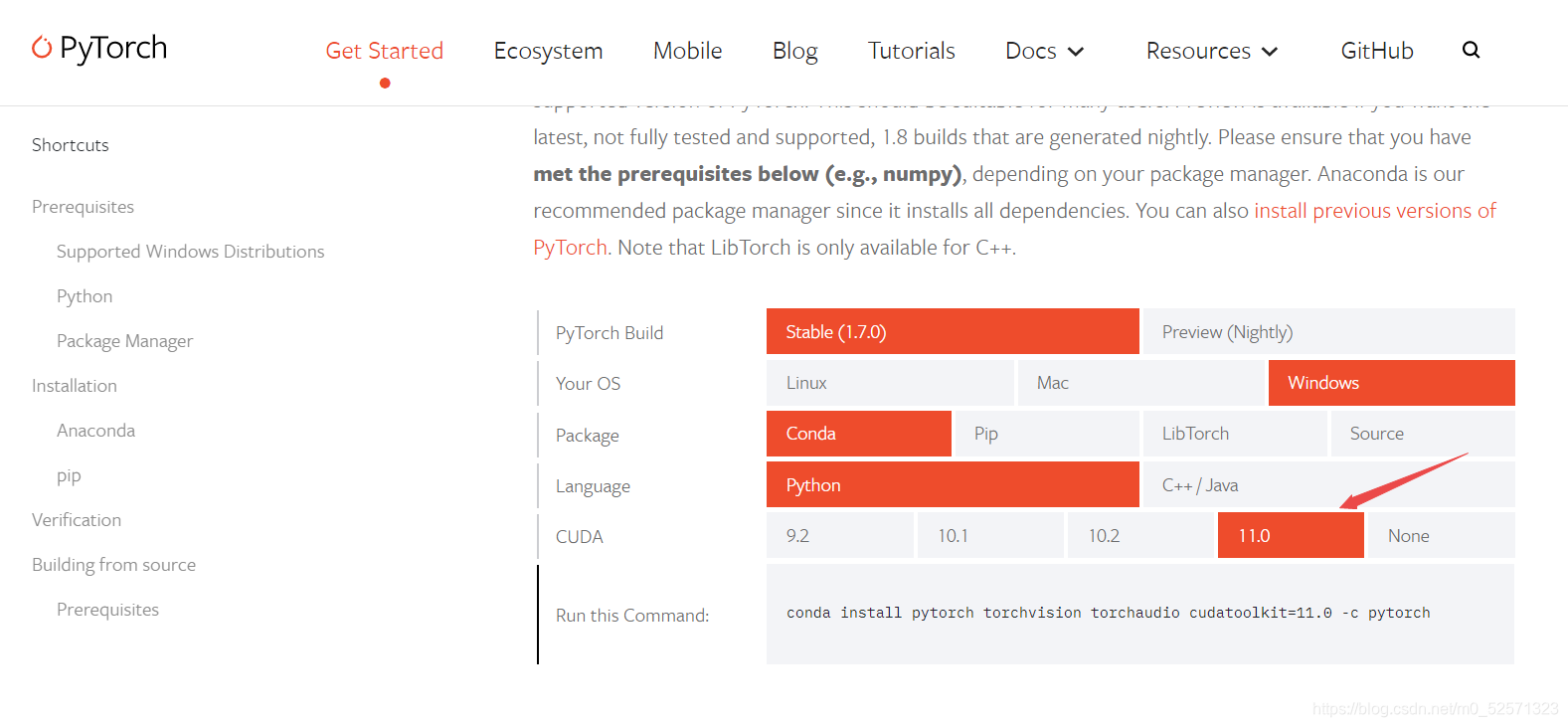Jump to the Verification section
1568x727 pixels.
77,520
